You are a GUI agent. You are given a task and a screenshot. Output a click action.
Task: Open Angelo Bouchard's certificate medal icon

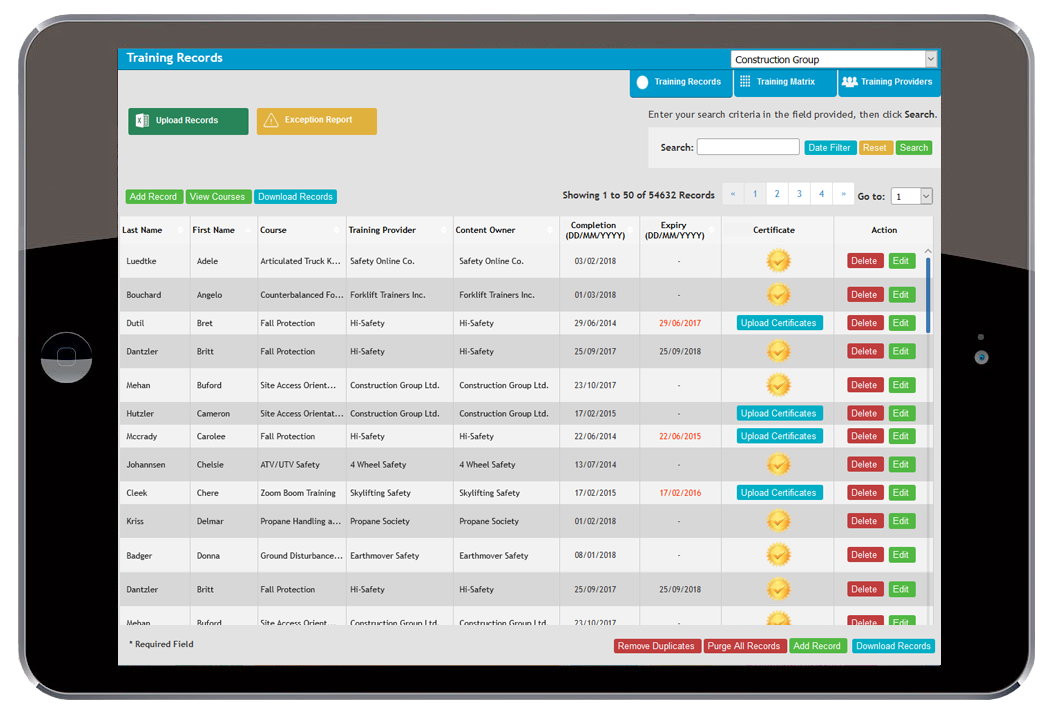(778, 294)
